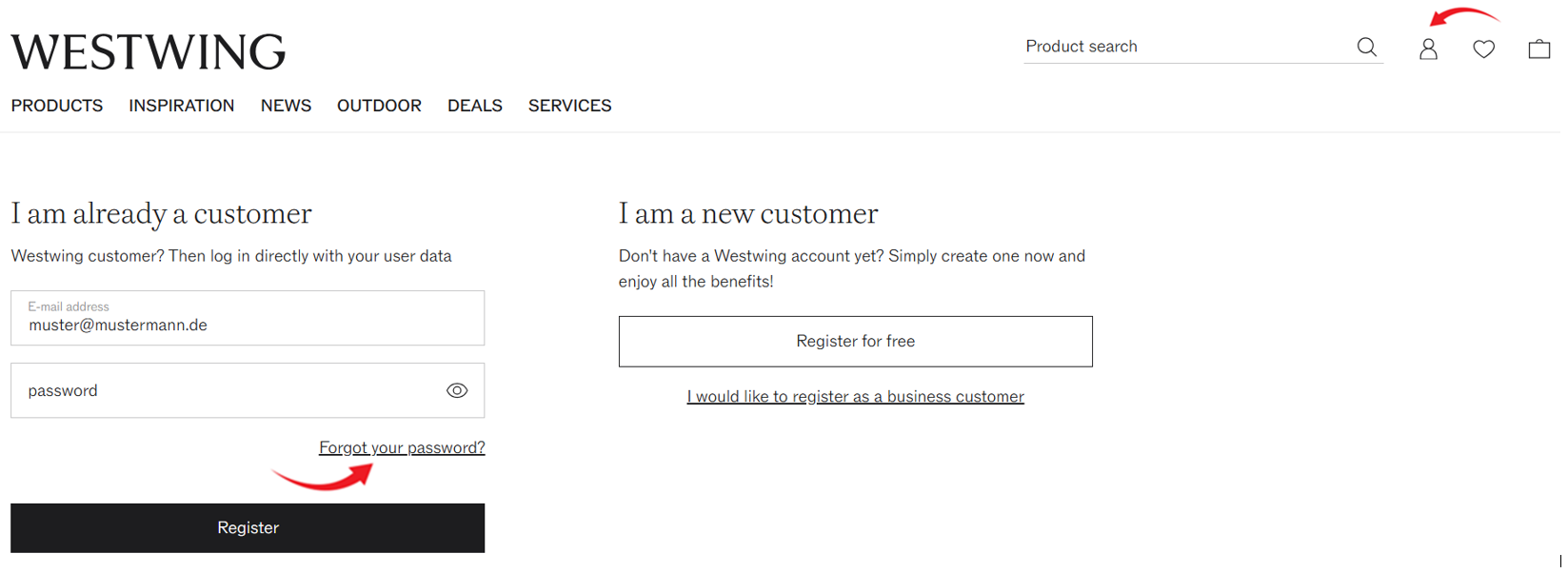Follow the Forgot your password link
This screenshot has width=1568, height=573.
point(402,447)
